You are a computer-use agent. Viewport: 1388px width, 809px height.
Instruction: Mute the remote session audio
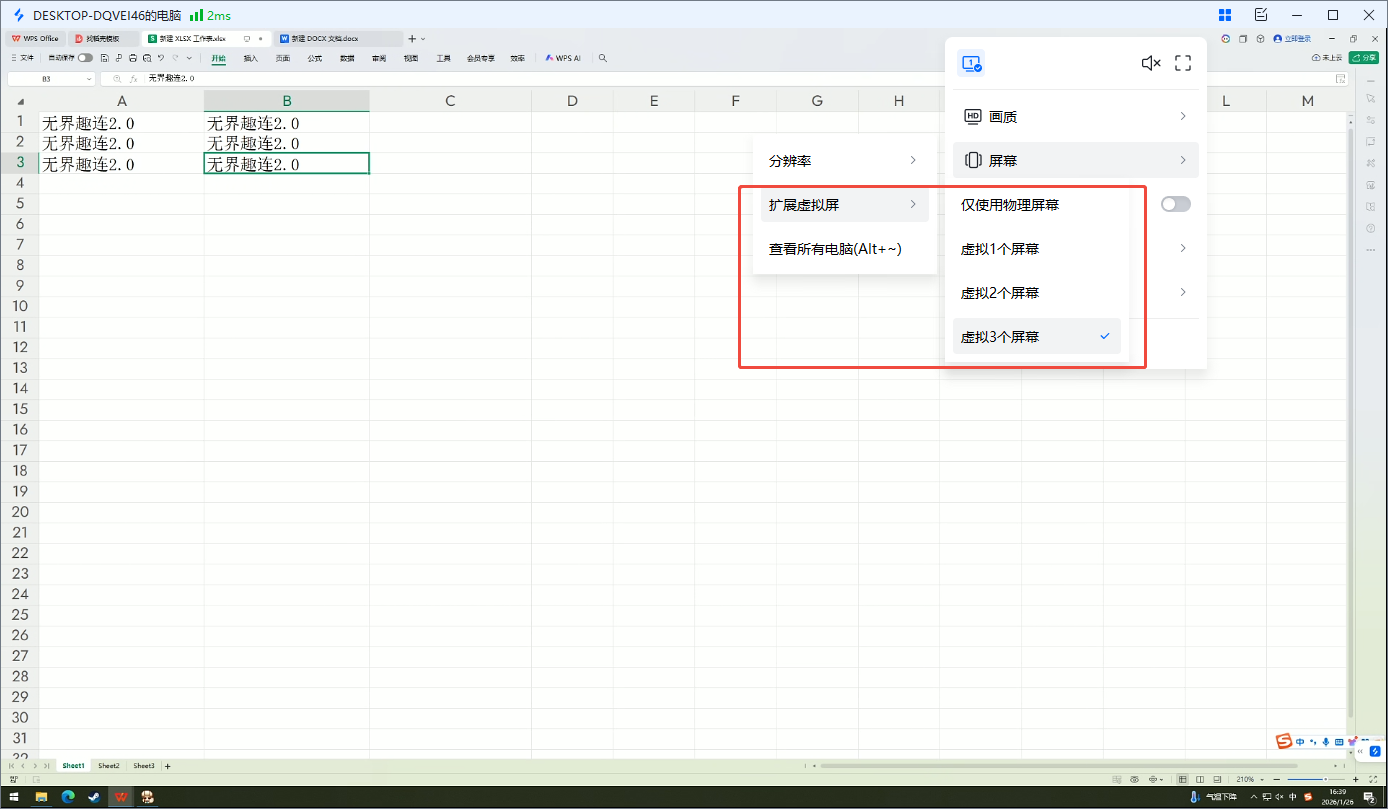click(x=1151, y=62)
